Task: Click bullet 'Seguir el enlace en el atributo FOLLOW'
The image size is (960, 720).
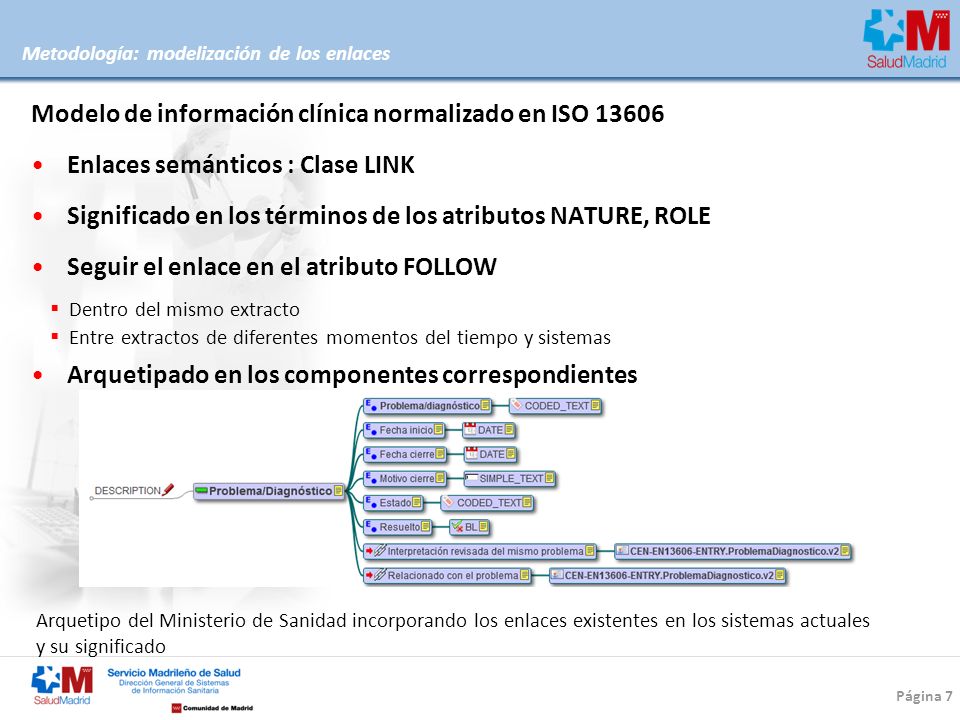Action: click(282, 267)
